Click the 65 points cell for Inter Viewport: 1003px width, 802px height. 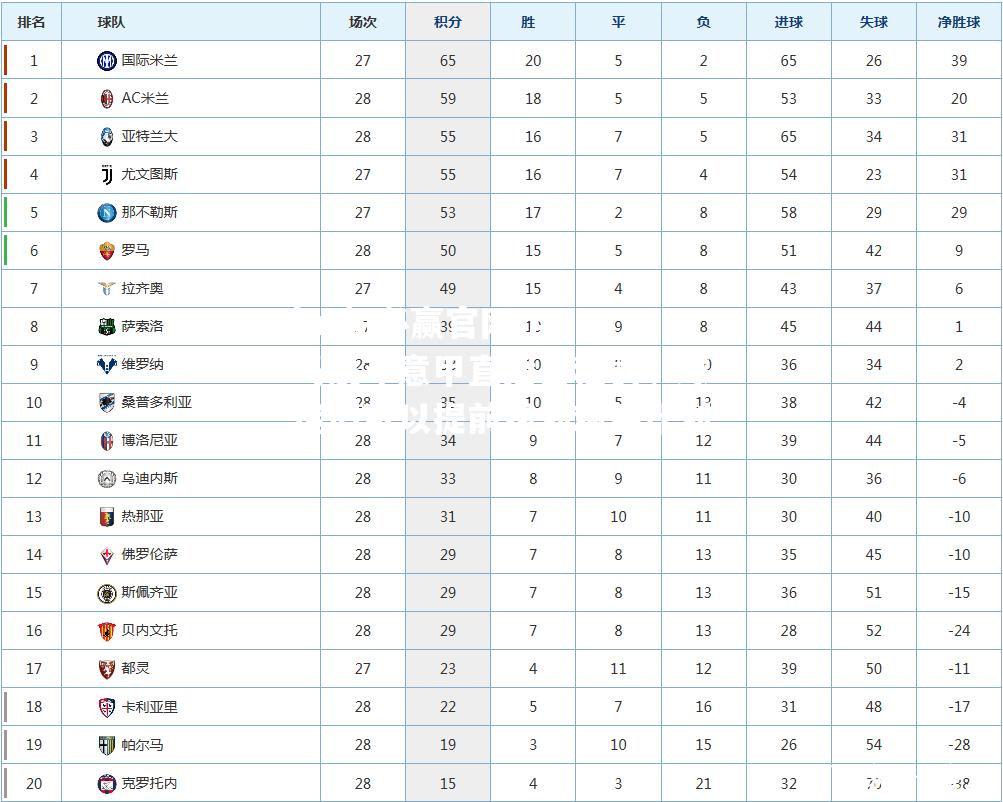pyautogui.click(x=448, y=61)
